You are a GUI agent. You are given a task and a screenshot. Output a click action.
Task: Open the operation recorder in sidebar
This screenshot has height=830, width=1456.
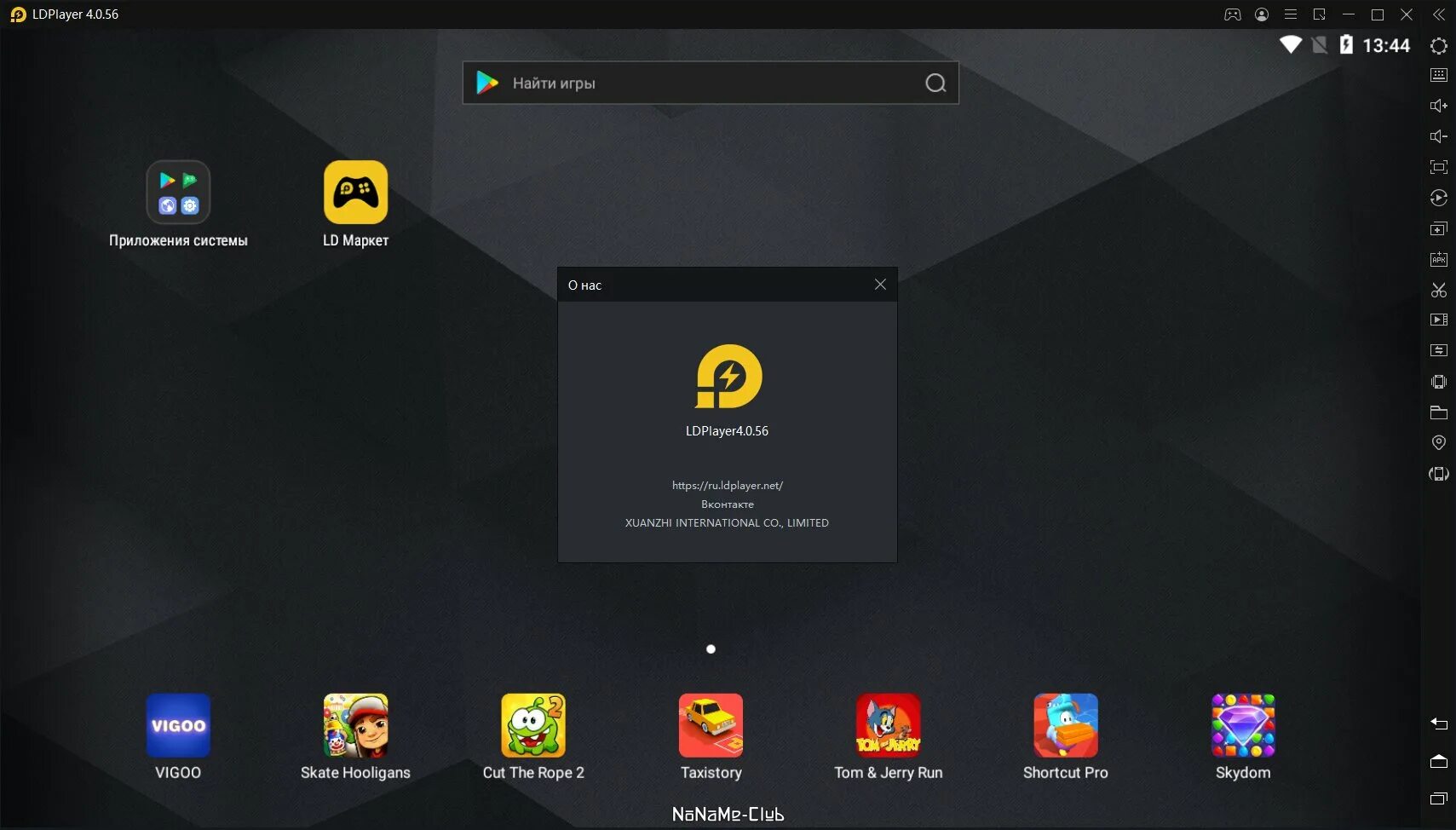pyautogui.click(x=1439, y=198)
